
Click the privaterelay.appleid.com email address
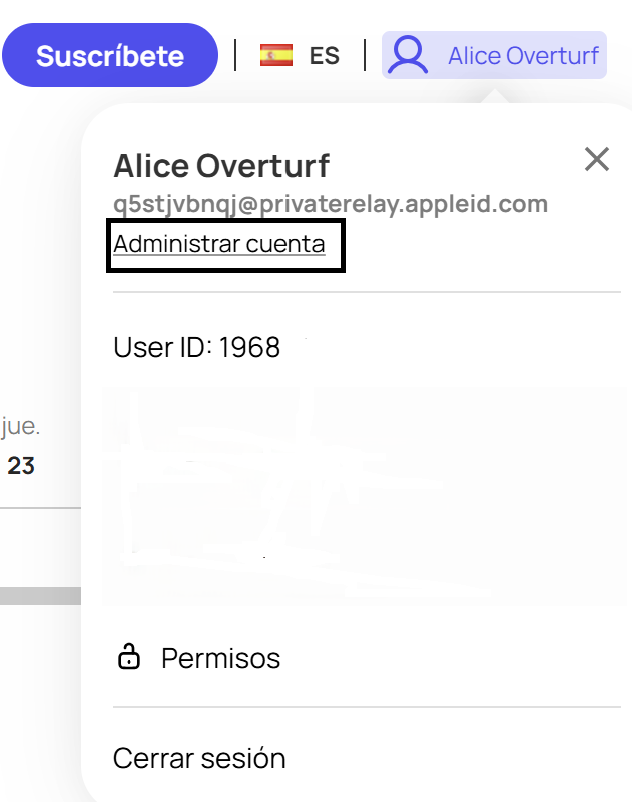(x=330, y=205)
